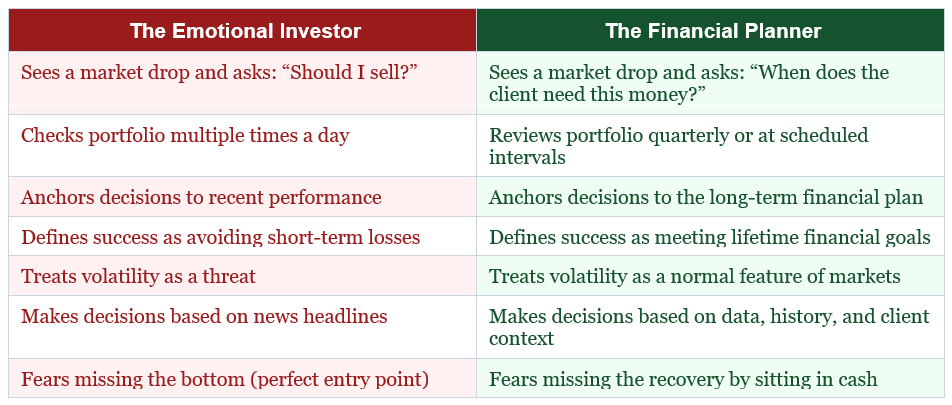Select 'When does the client need this money?' cell
Image resolution: width=952 pixels, height=405 pixels.
[710, 83]
